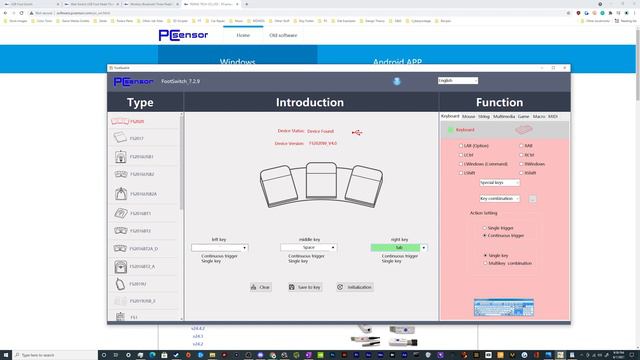The height and width of the screenshot is (360, 640).
Task: Click the keyboard illustration icon in Function panel
Action: pos(524,130)
